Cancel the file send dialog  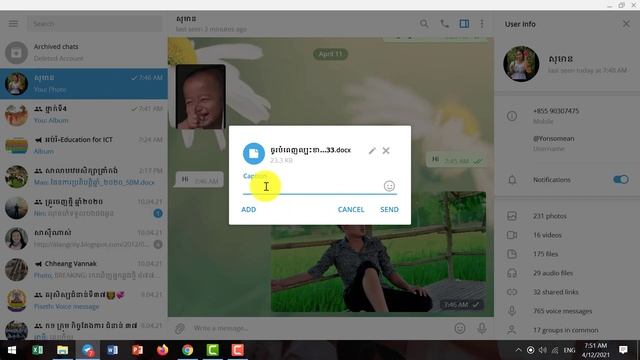[351, 209]
